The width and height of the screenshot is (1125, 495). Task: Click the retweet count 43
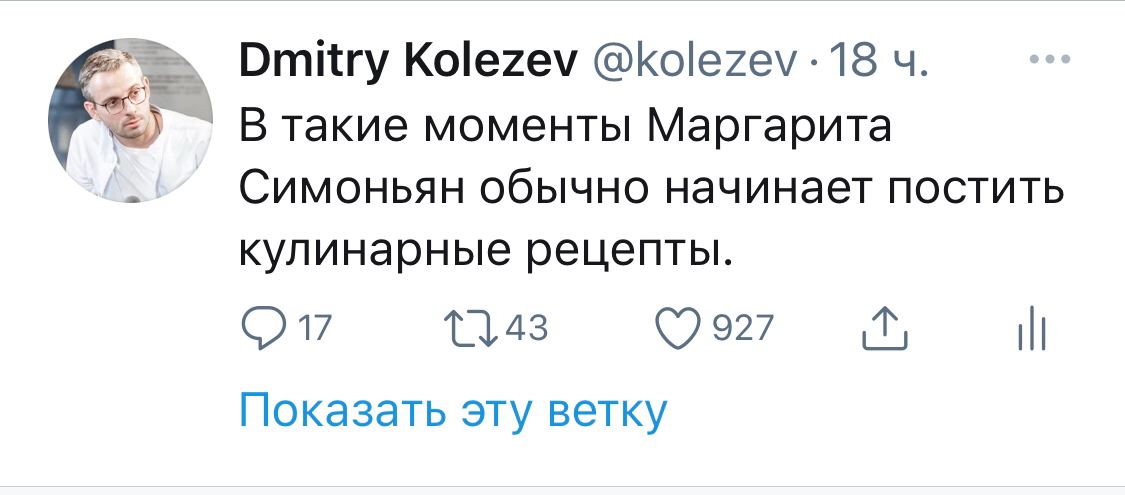click(x=526, y=329)
